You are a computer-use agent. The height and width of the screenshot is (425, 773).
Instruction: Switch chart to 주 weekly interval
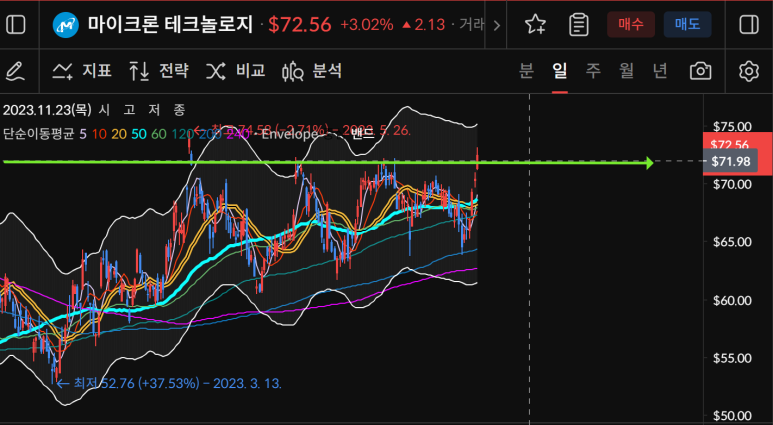coord(593,71)
